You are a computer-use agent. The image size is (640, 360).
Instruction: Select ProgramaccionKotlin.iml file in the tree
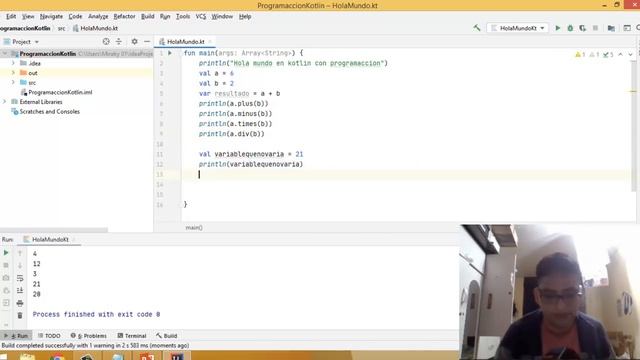pos(60,92)
